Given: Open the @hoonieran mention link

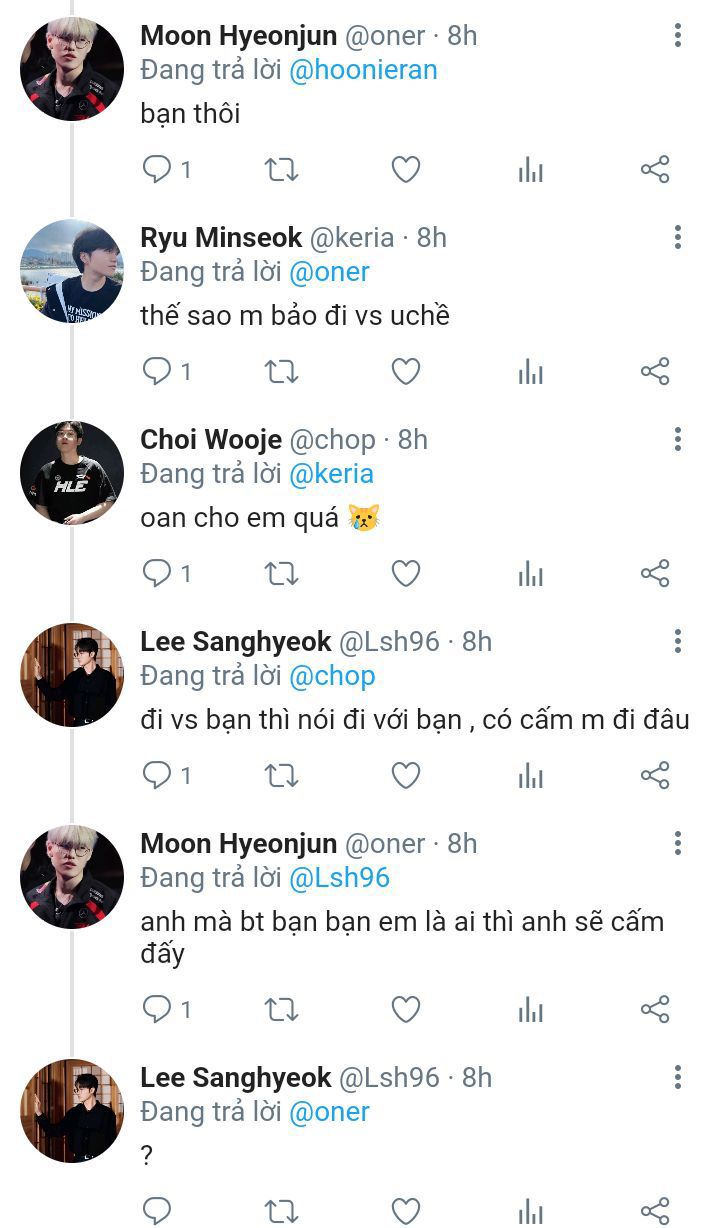Looking at the screenshot, I should 364,70.
